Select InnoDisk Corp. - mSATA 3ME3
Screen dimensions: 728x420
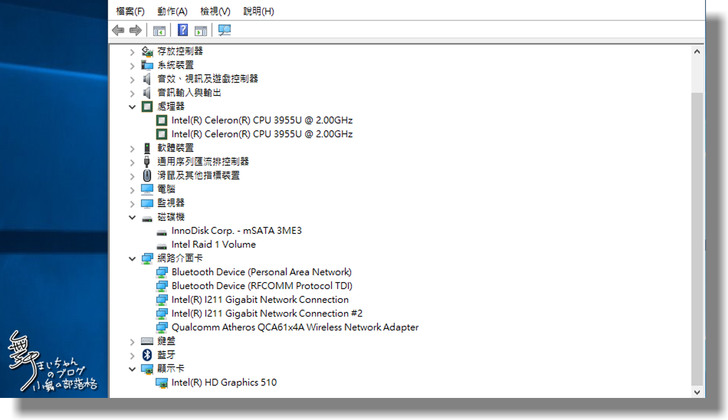pos(236,231)
